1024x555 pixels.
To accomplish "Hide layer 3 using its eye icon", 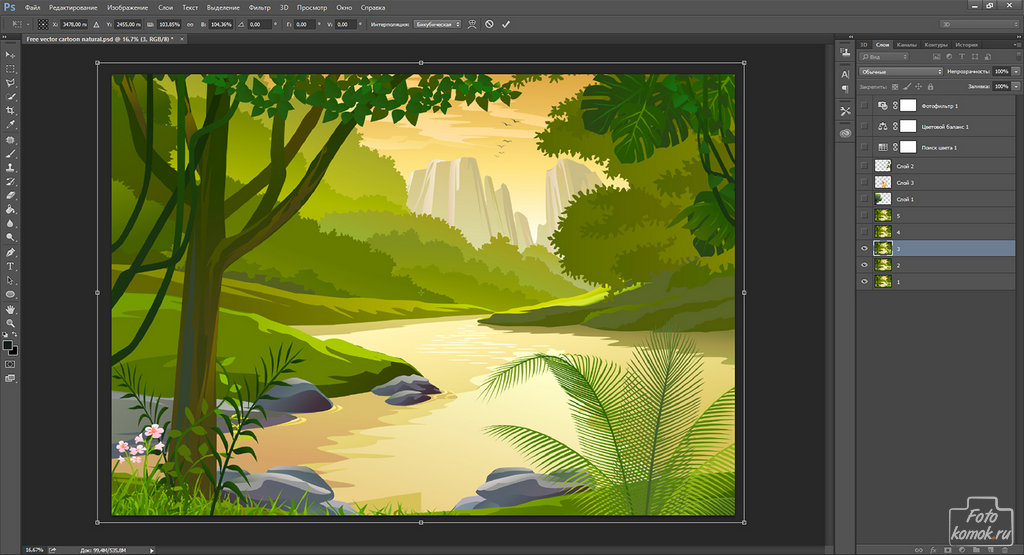I will point(864,248).
